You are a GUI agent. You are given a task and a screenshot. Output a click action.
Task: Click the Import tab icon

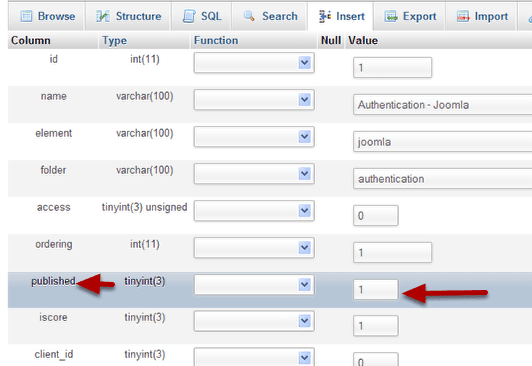coord(463,16)
